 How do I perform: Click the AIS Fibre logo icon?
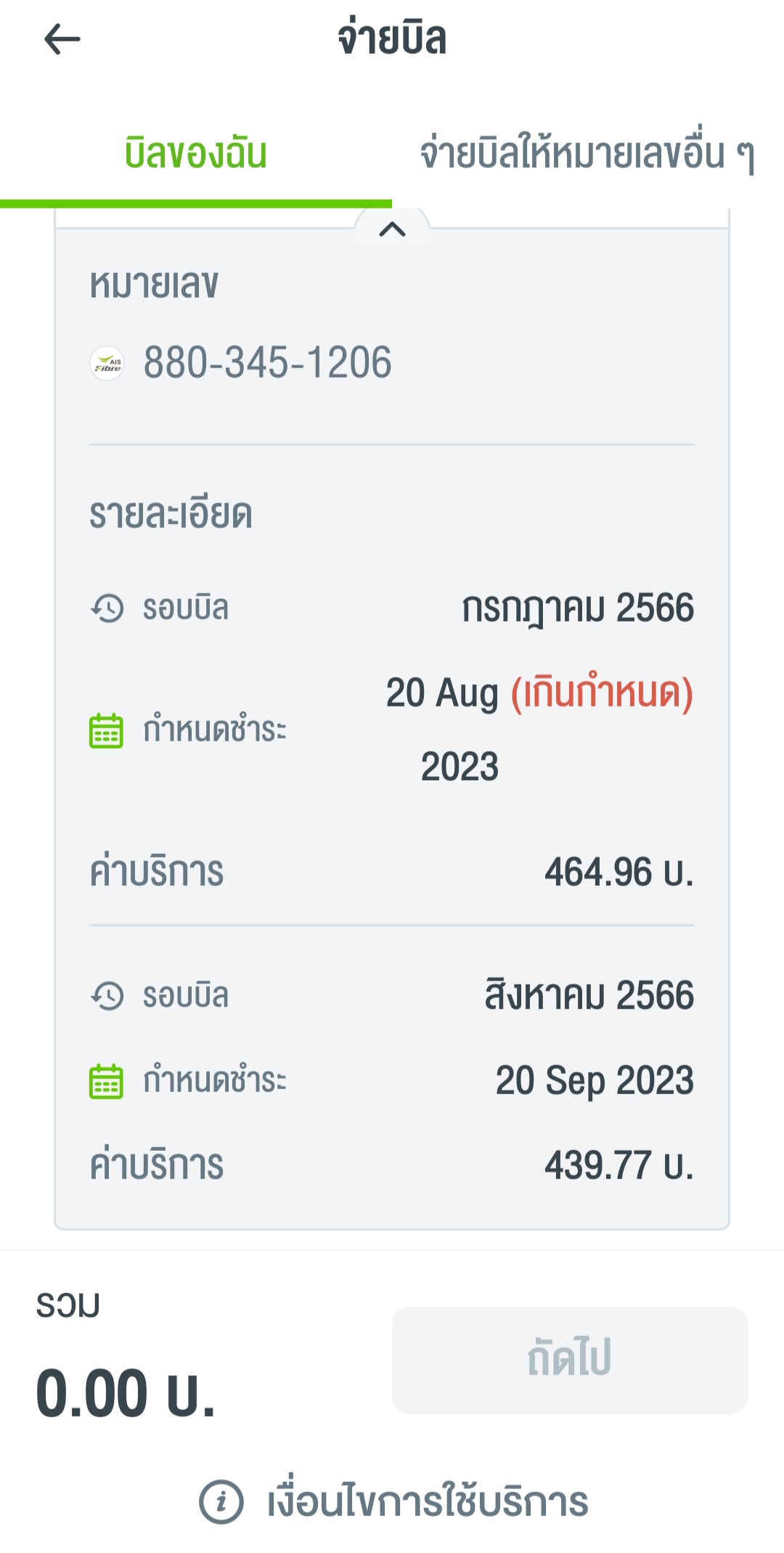point(107,363)
